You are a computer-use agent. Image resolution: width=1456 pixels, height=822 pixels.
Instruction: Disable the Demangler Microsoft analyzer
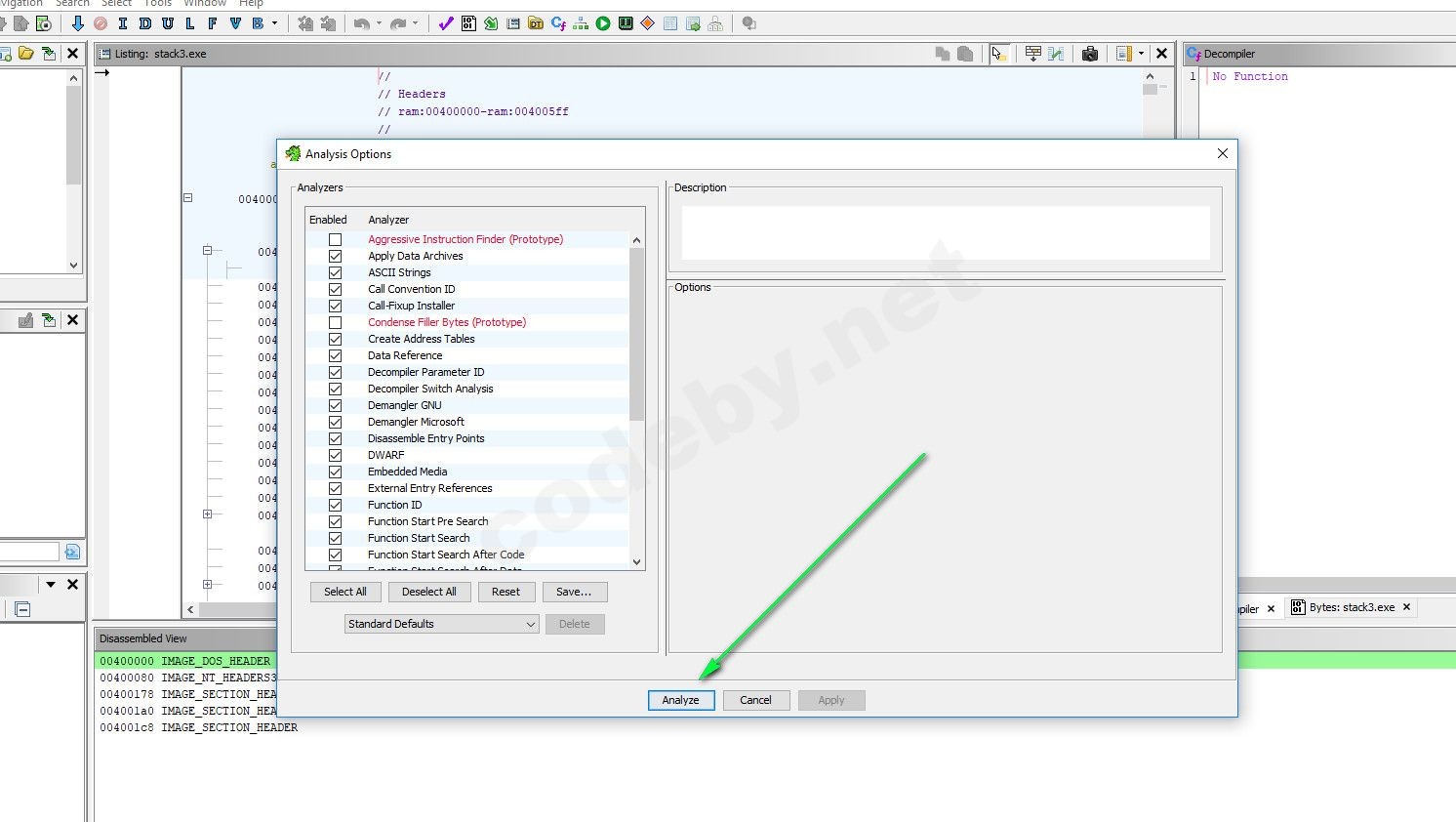click(336, 422)
